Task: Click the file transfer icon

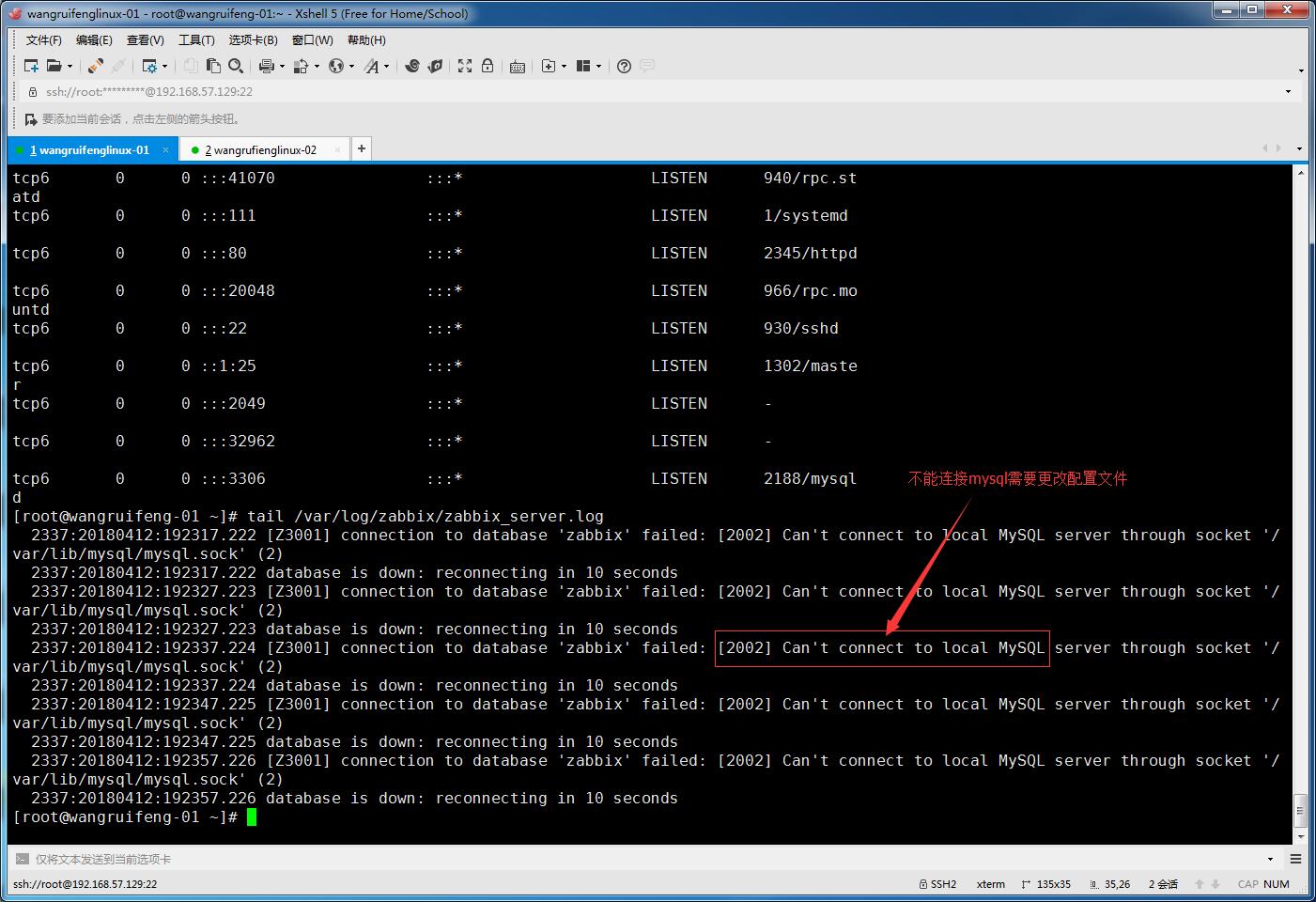Action: click(x=302, y=66)
